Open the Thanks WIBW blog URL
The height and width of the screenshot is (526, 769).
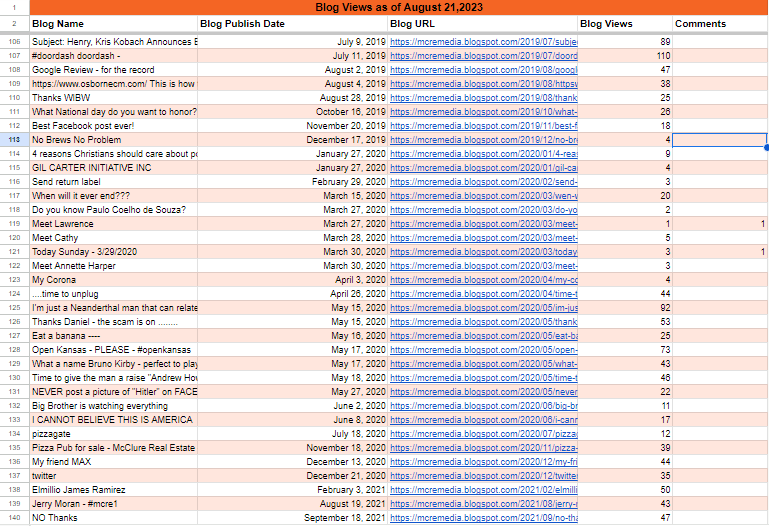click(x=484, y=98)
